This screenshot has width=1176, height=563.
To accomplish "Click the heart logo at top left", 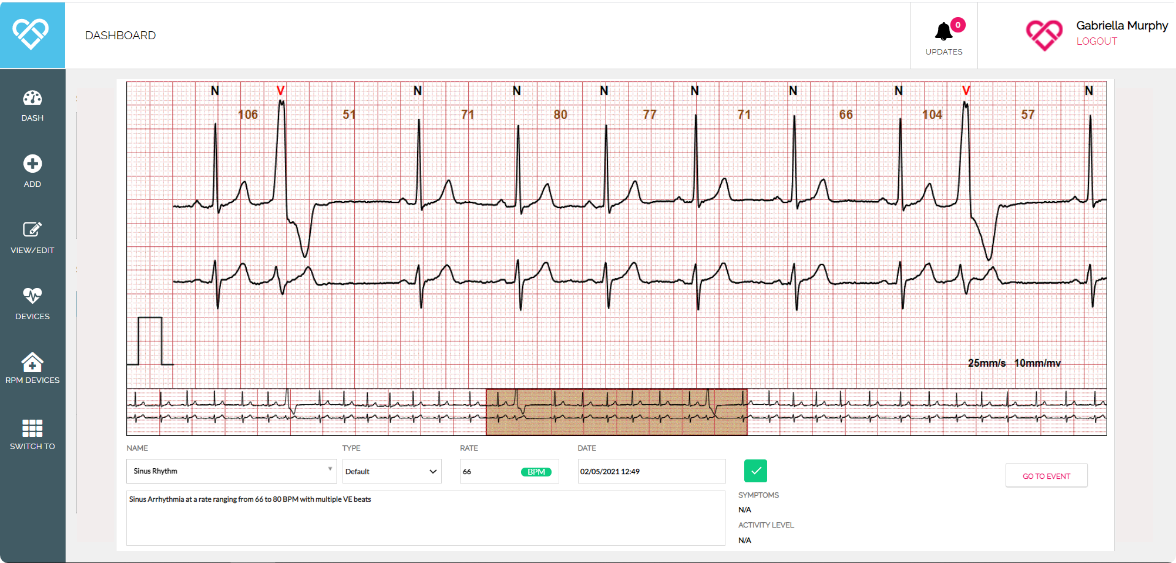I will (x=32, y=34).
